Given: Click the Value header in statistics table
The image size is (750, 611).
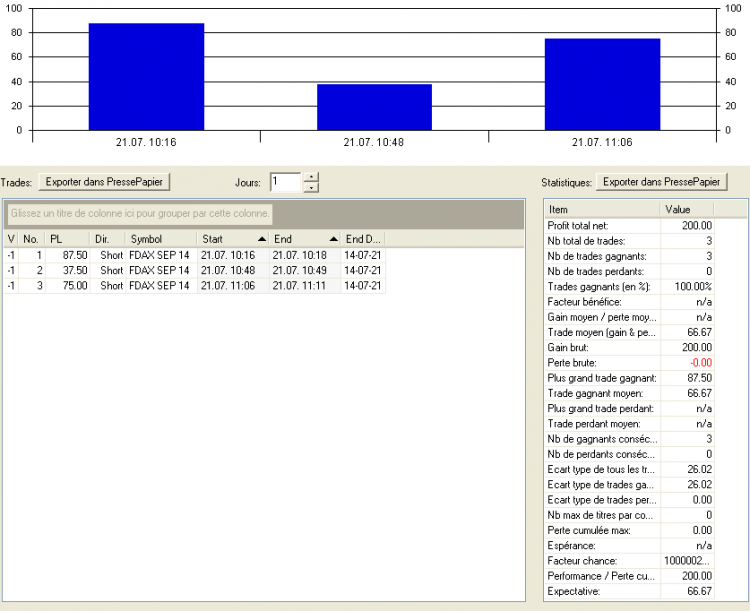Looking at the screenshot, I should [x=686, y=209].
